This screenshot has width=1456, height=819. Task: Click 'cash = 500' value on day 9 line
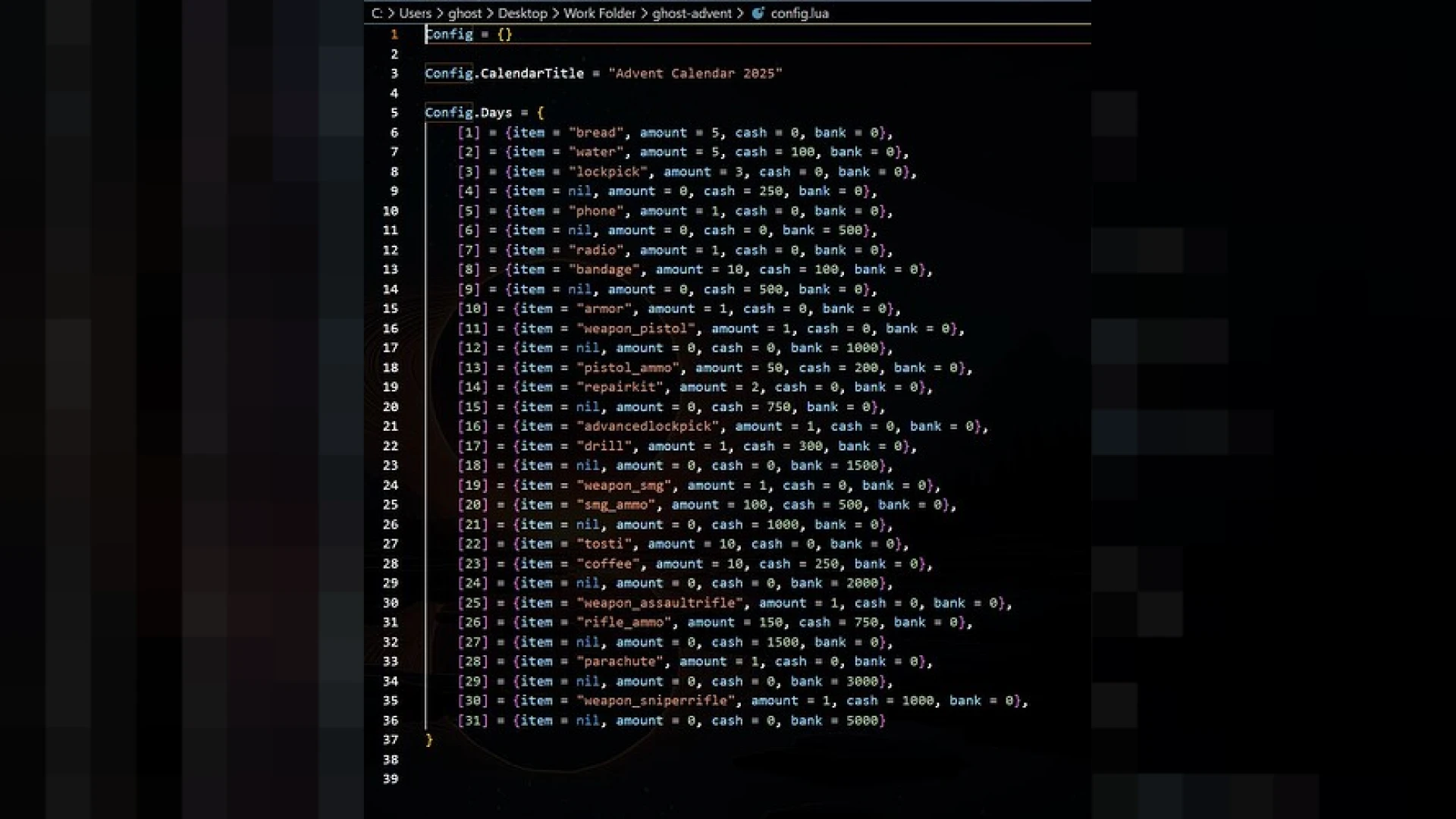click(743, 289)
